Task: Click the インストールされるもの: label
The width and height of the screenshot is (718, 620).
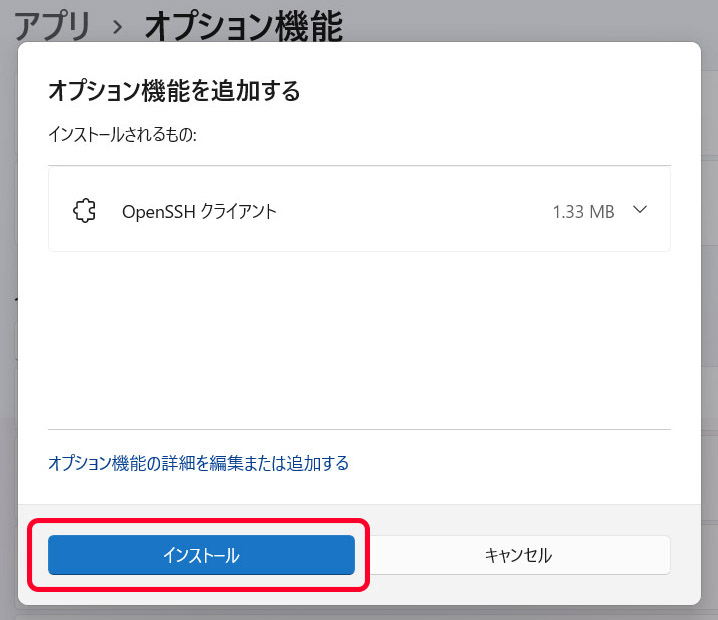Action: pos(122,135)
